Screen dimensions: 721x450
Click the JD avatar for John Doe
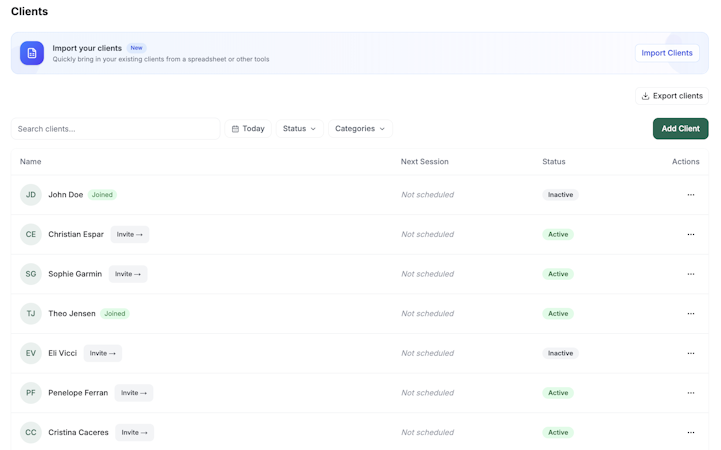(x=31, y=195)
